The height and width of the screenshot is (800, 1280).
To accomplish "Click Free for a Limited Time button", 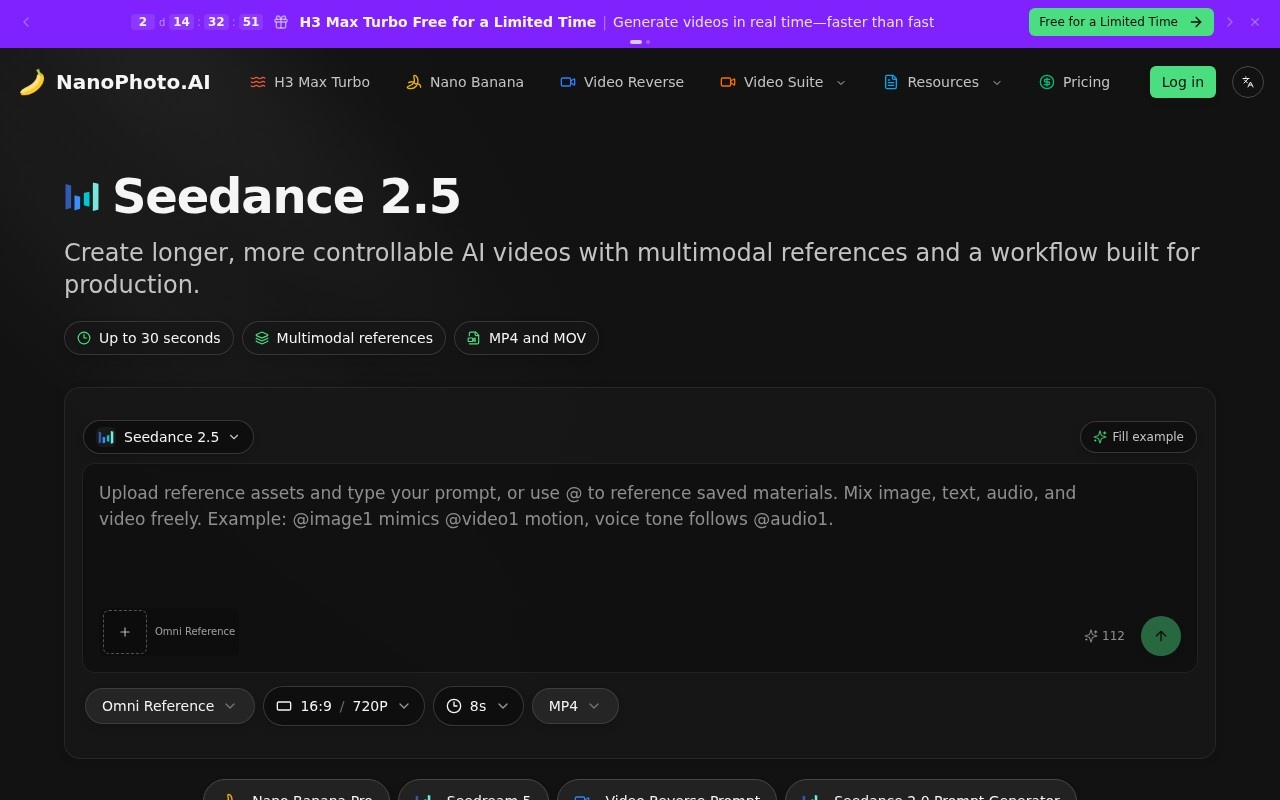I will tap(1121, 22).
